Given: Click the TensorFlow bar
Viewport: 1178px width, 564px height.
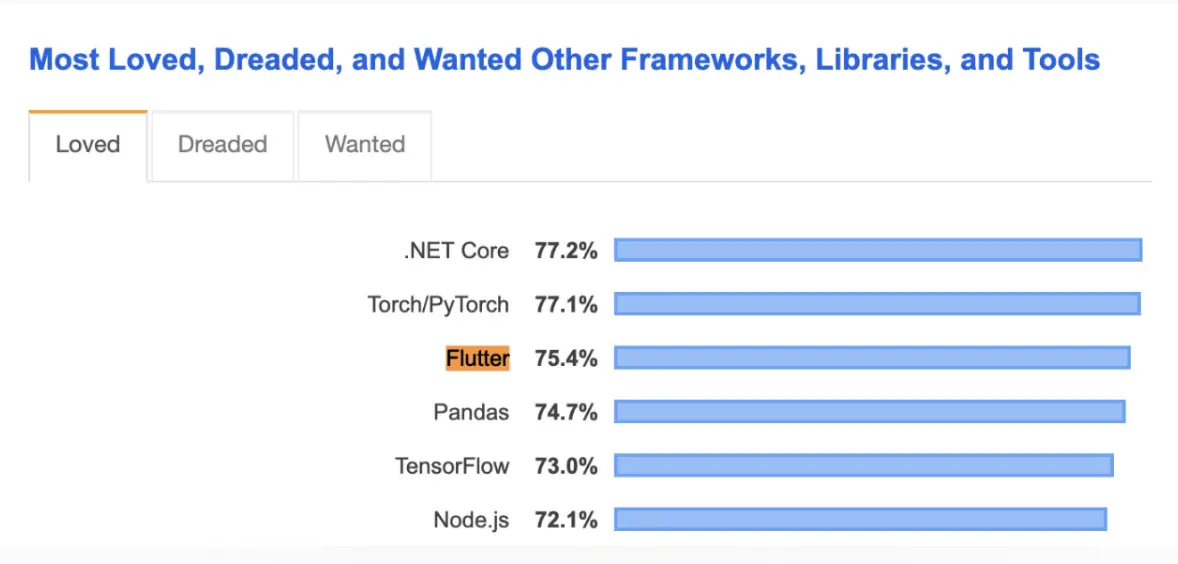Looking at the screenshot, I should (x=863, y=466).
